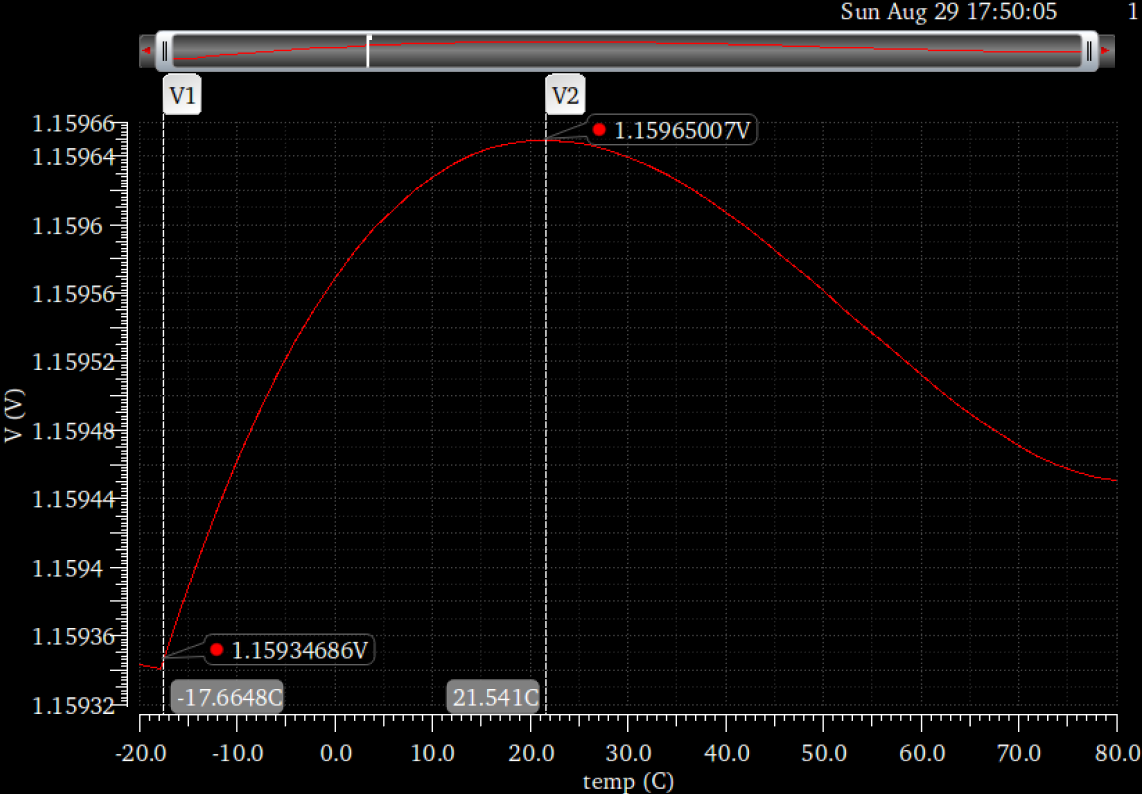Click the left scroll arrow of zoom bar
The image size is (1142, 794).
pos(146,51)
